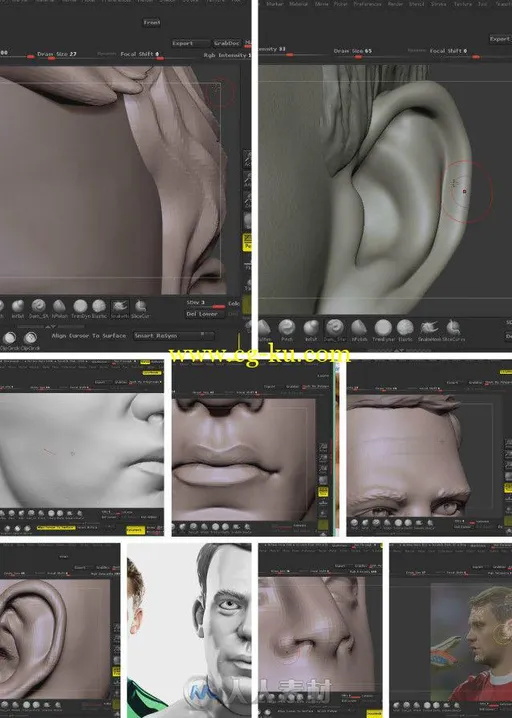Select Inflat brush in large ear panel

pyautogui.click(x=311, y=330)
